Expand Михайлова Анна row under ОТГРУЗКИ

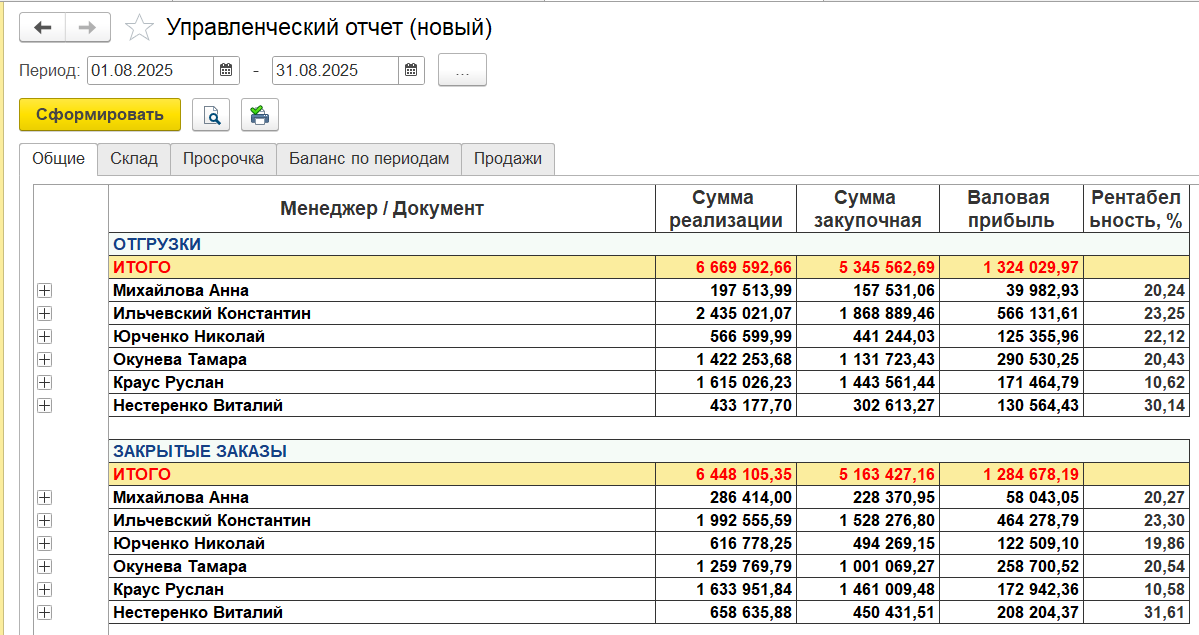pyautogui.click(x=44, y=291)
